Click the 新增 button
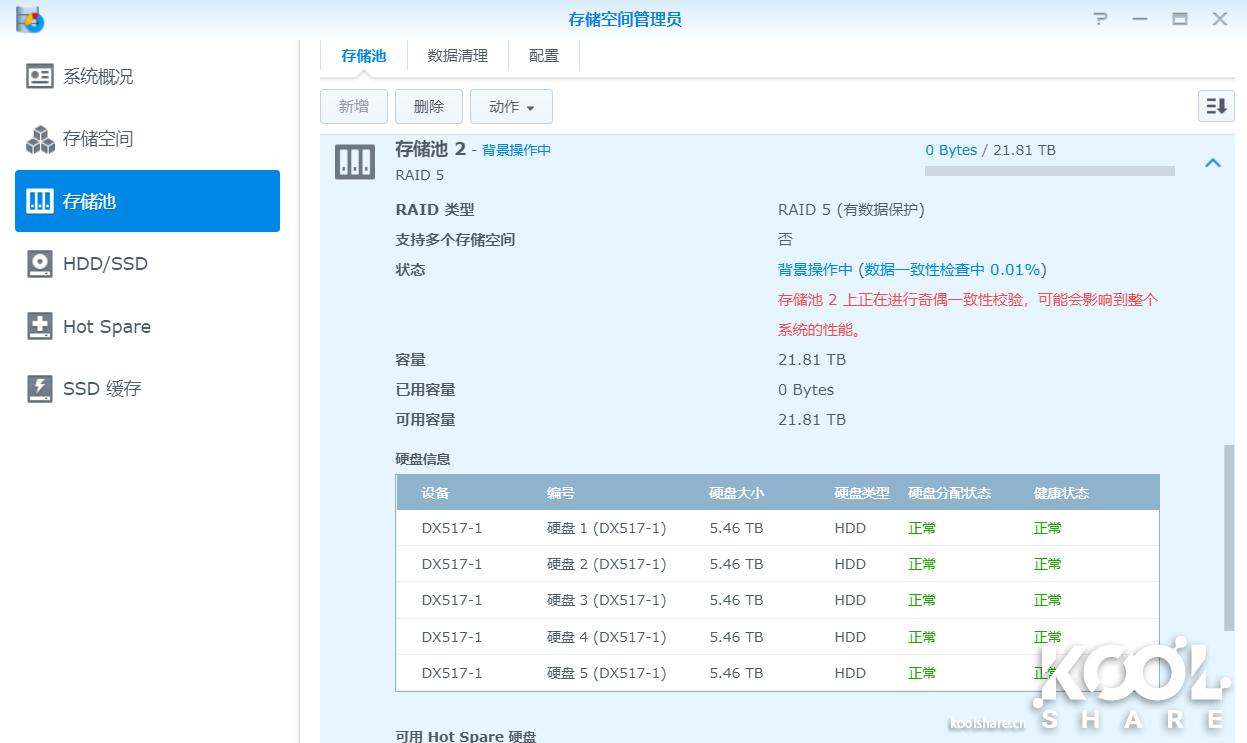Screen dimensions: 1247x743 (x=353, y=107)
